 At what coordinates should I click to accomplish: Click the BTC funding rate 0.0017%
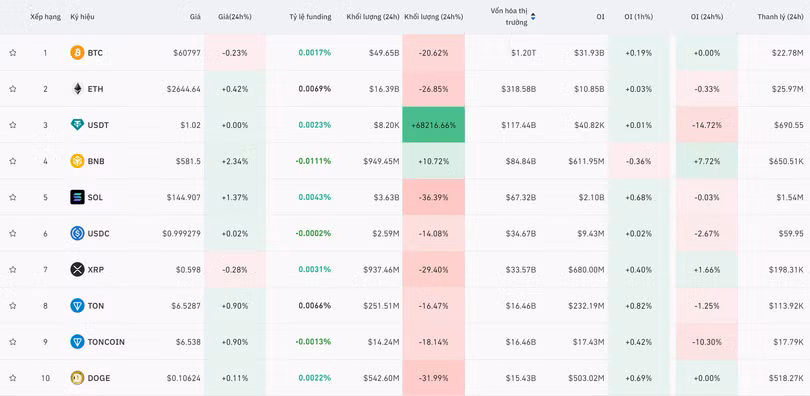point(315,53)
